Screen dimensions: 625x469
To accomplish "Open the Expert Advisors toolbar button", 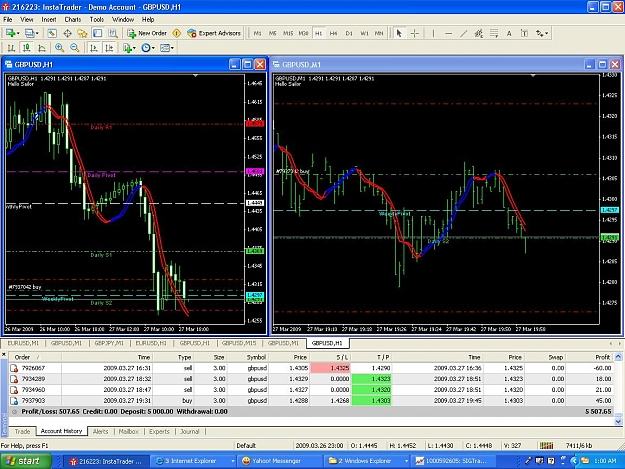I will [x=214, y=33].
